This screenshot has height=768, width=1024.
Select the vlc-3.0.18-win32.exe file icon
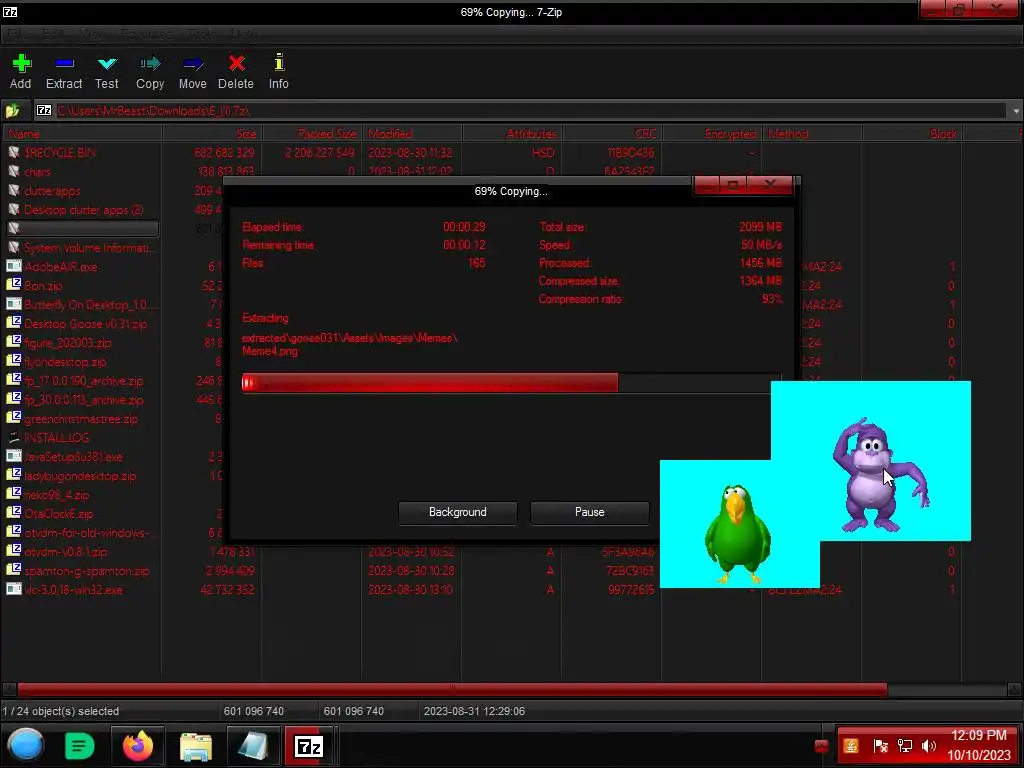pyautogui.click(x=14, y=589)
